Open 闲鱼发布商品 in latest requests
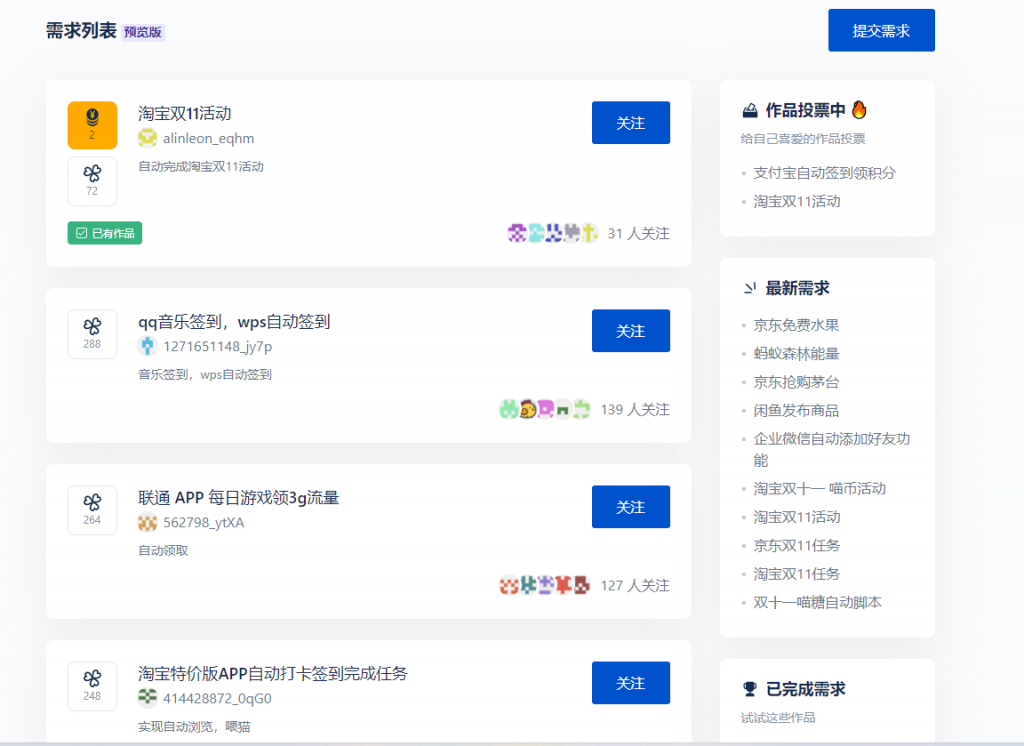1024x746 pixels. point(796,410)
